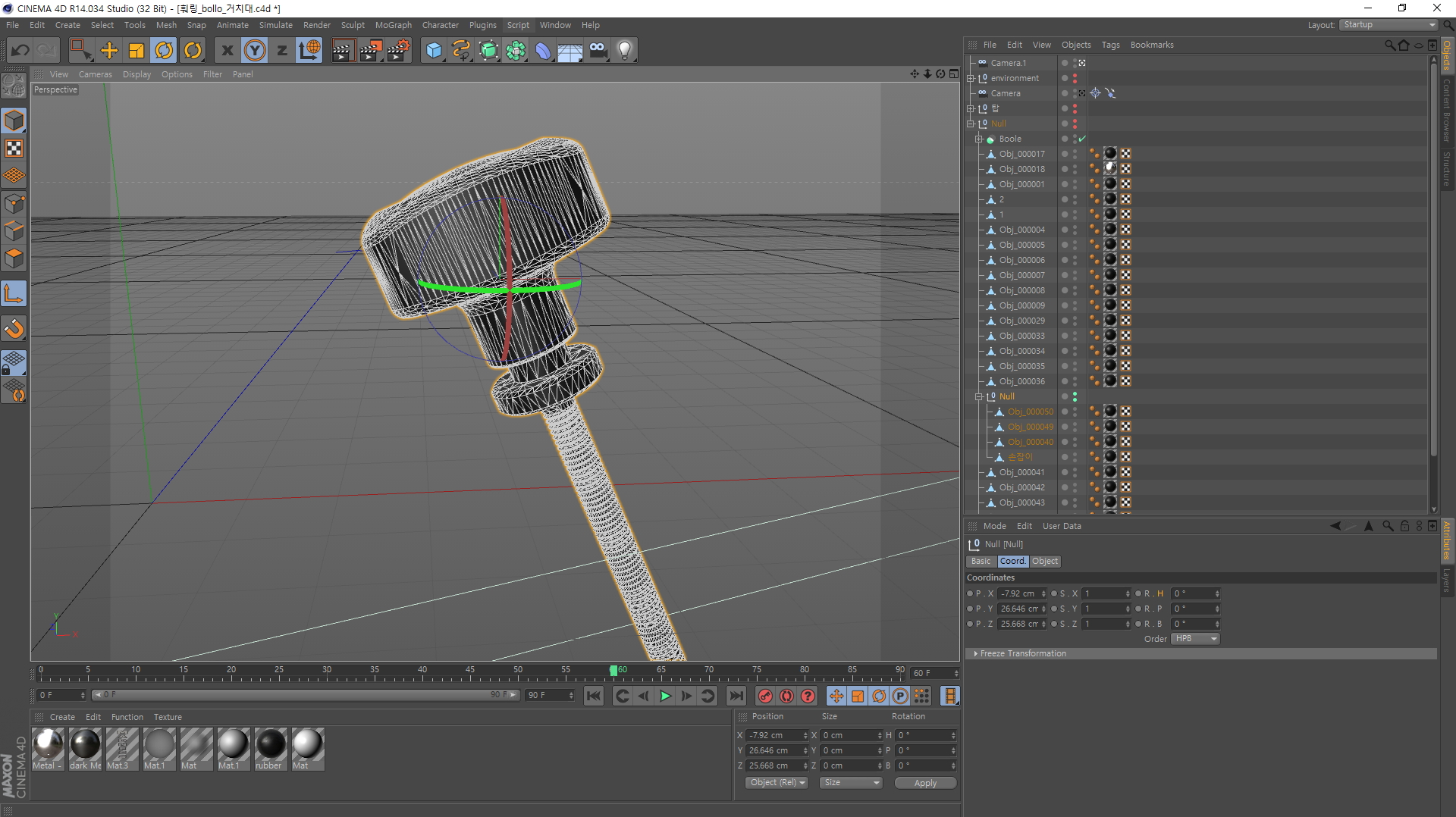1456x817 pixels.
Task: Add a camera from toolbar
Action: tap(598, 51)
